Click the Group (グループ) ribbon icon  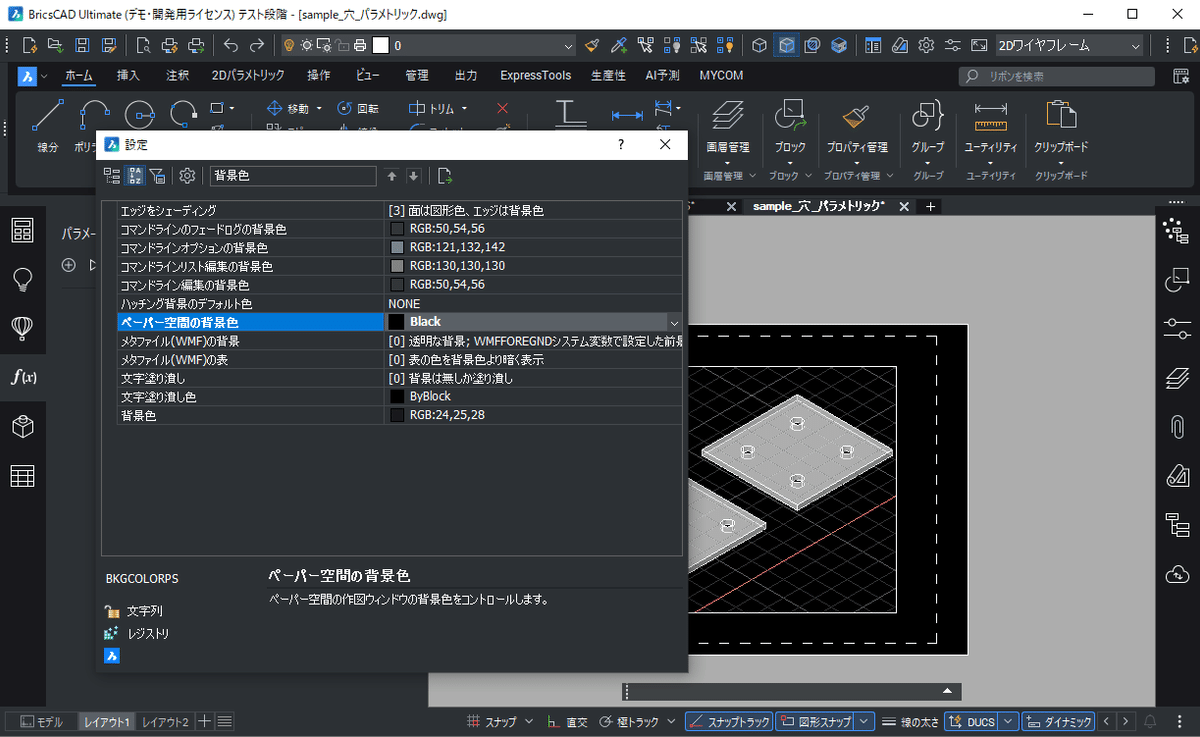(x=928, y=117)
